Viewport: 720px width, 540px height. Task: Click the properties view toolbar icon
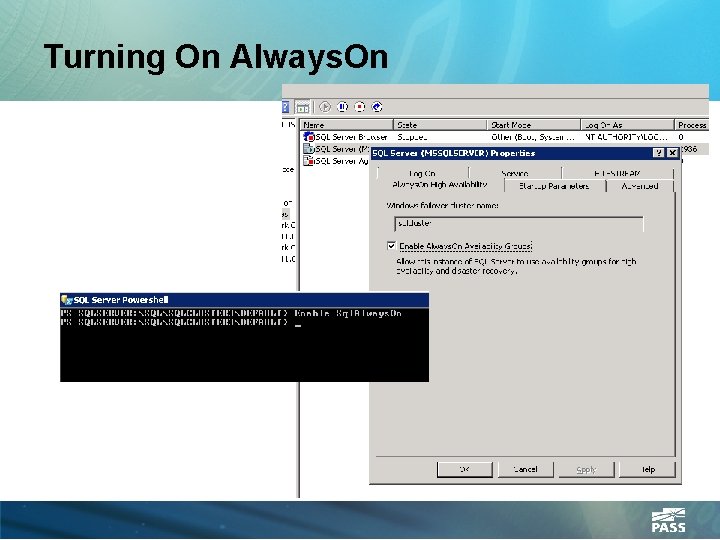click(303, 107)
